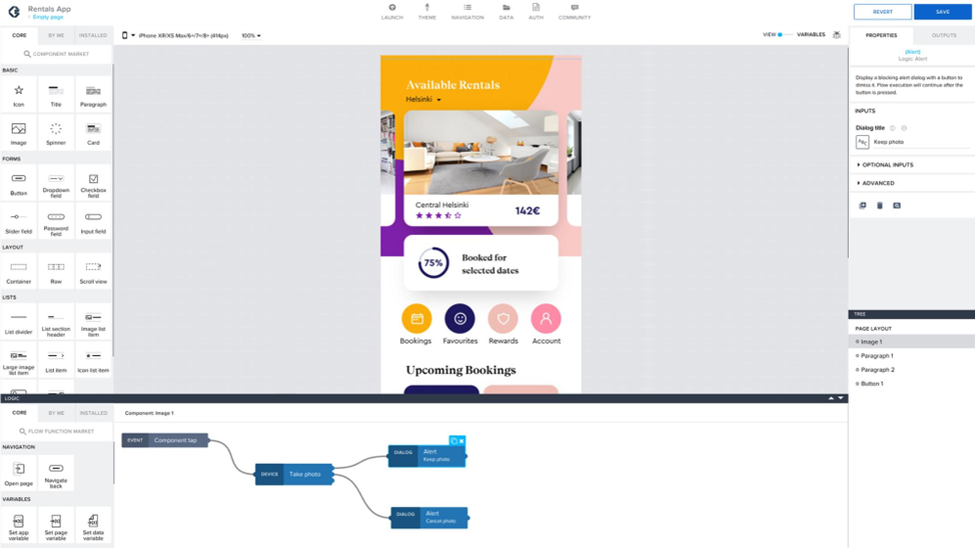The image size is (975, 548).
Task: Open the Navigation settings
Action: click(x=467, y=12)
